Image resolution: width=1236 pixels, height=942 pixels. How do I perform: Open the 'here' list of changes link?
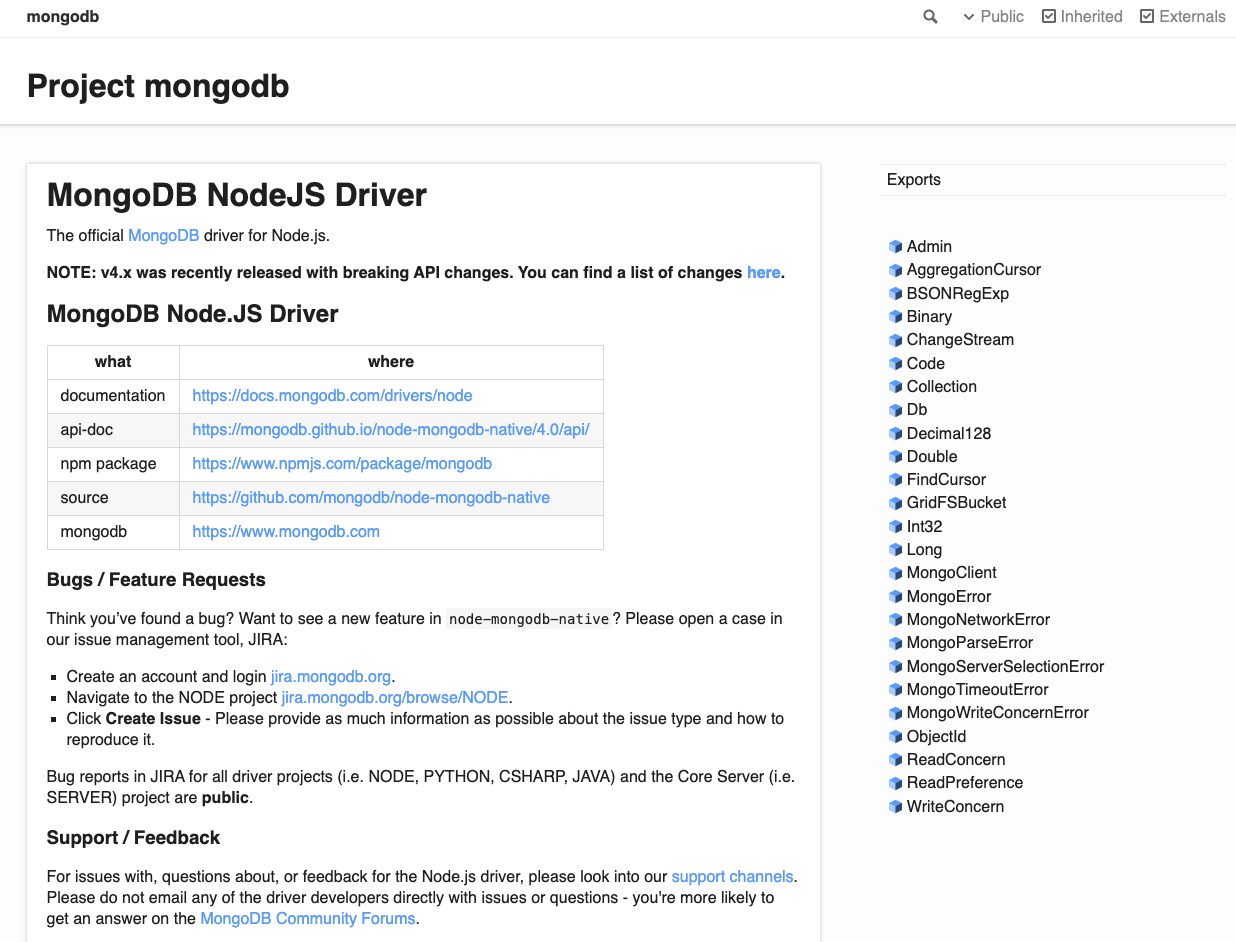(763, 272)
